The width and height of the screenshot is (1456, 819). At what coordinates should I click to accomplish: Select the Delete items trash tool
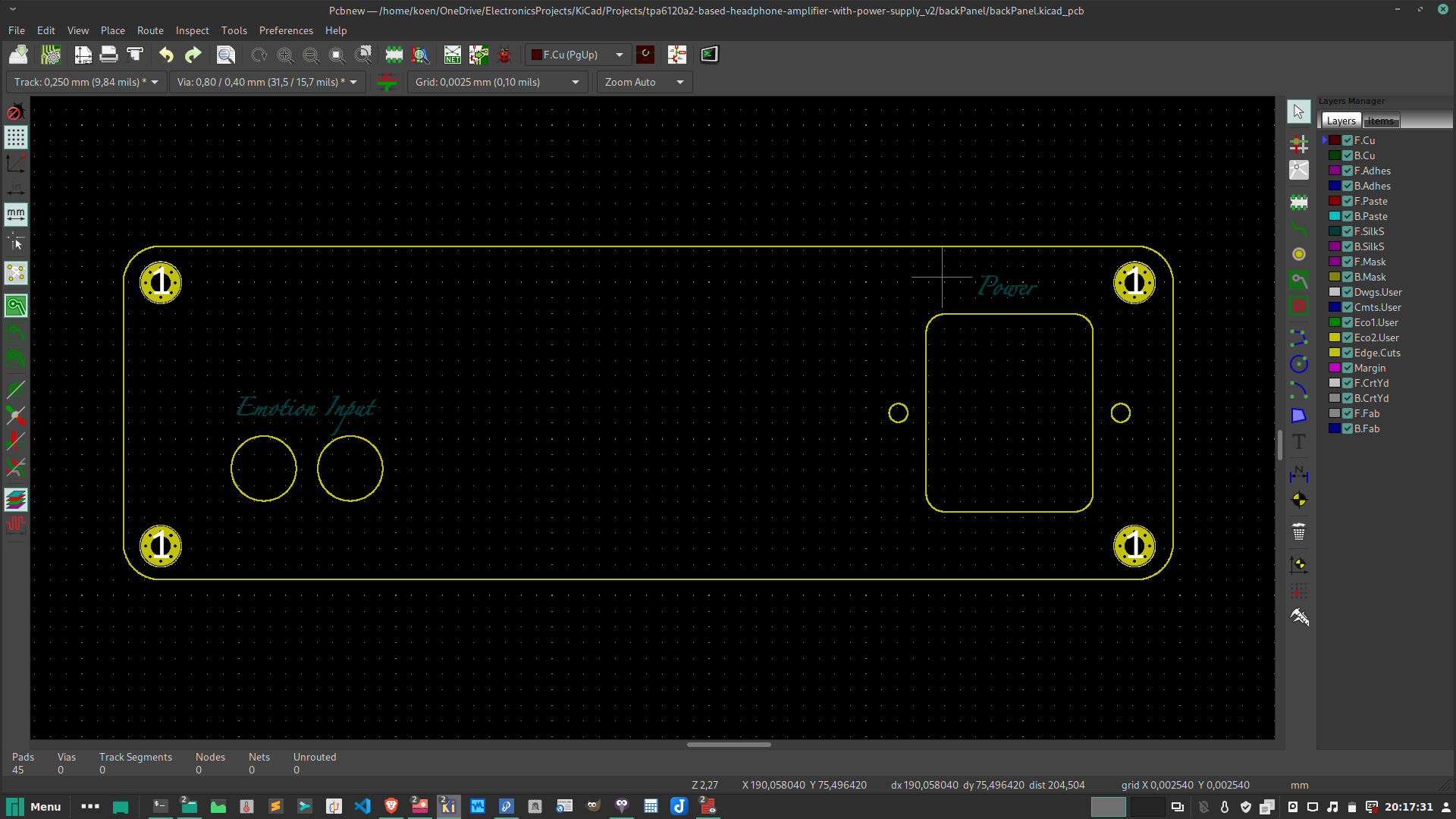coord(1299,532)
